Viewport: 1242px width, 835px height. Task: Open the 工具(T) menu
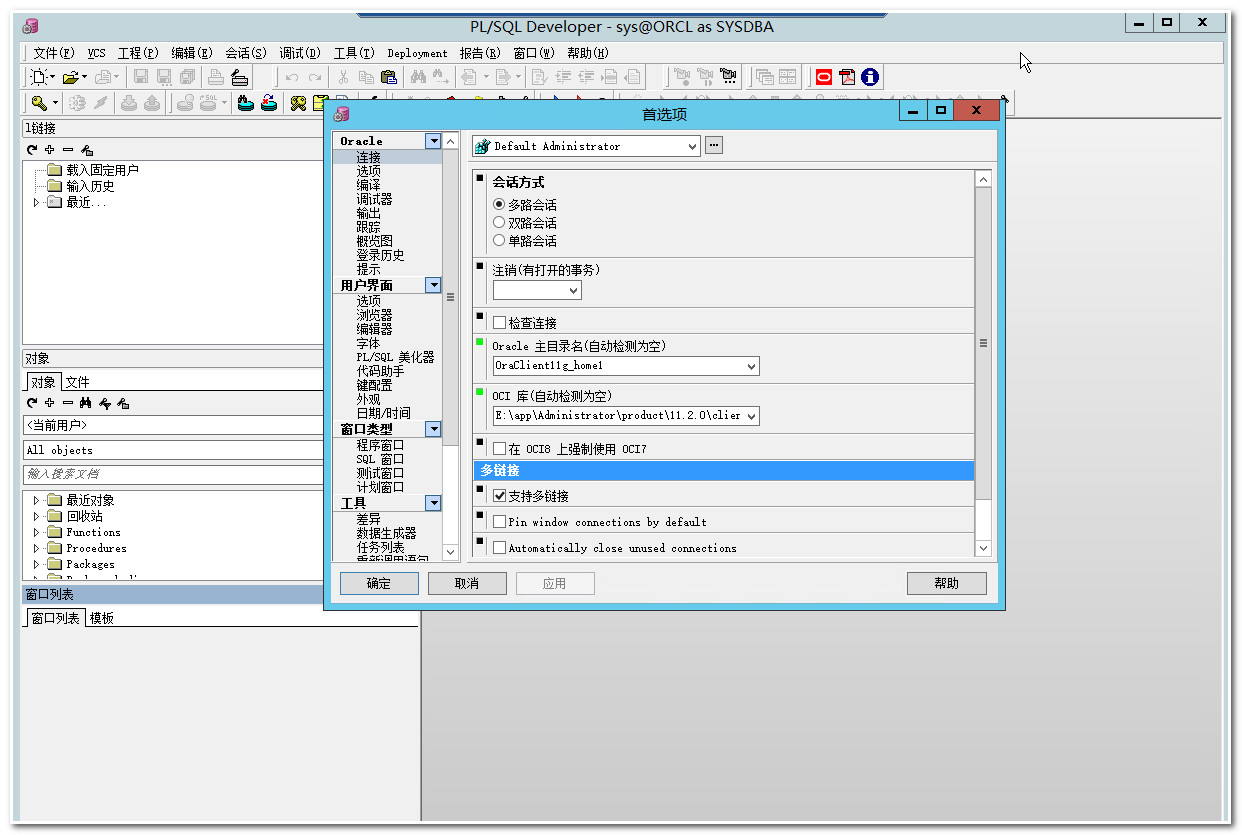tap(353, 53)
